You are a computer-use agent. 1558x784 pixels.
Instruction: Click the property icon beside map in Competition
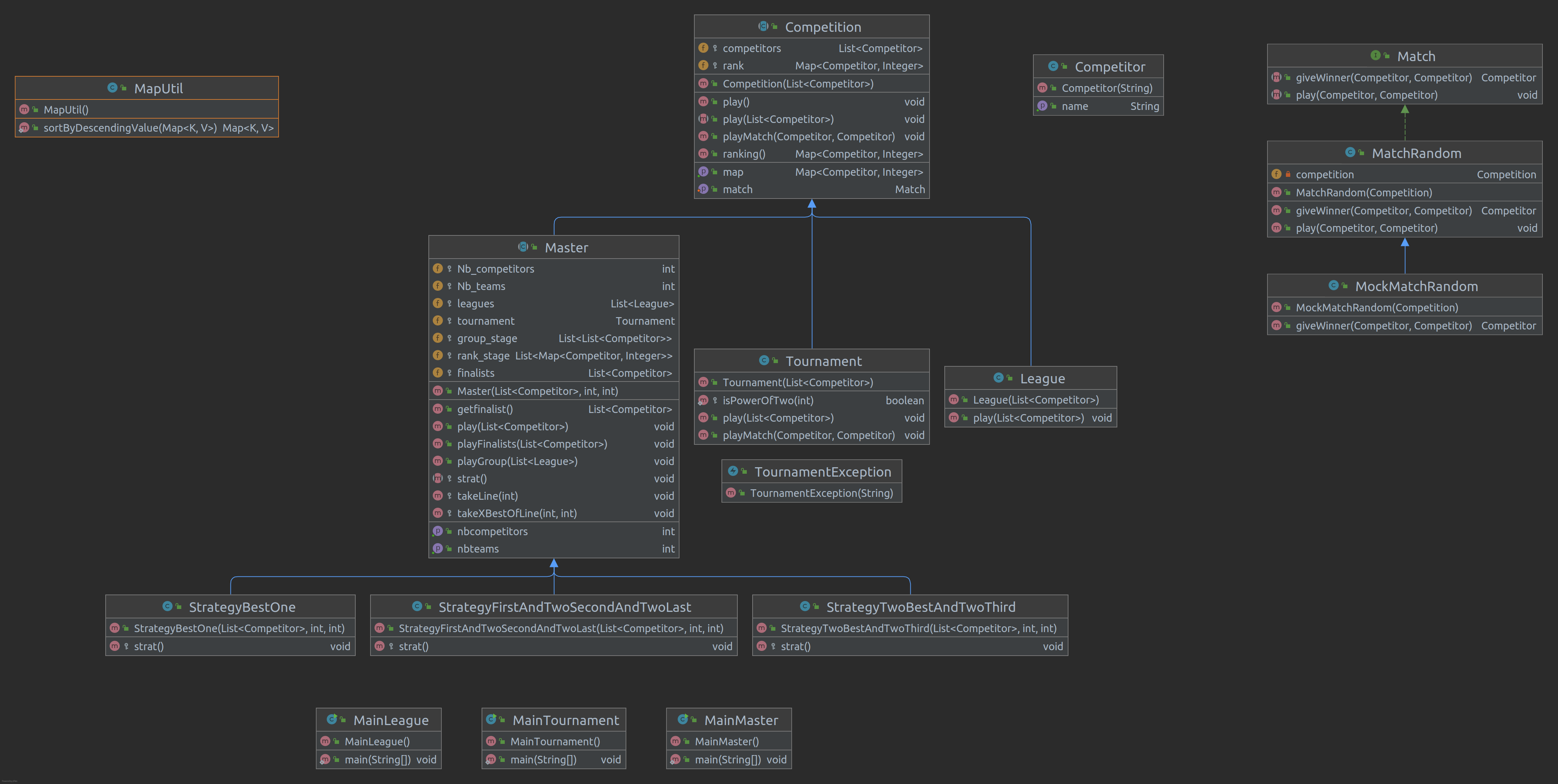pyautogui.click(x=703, y=172)
